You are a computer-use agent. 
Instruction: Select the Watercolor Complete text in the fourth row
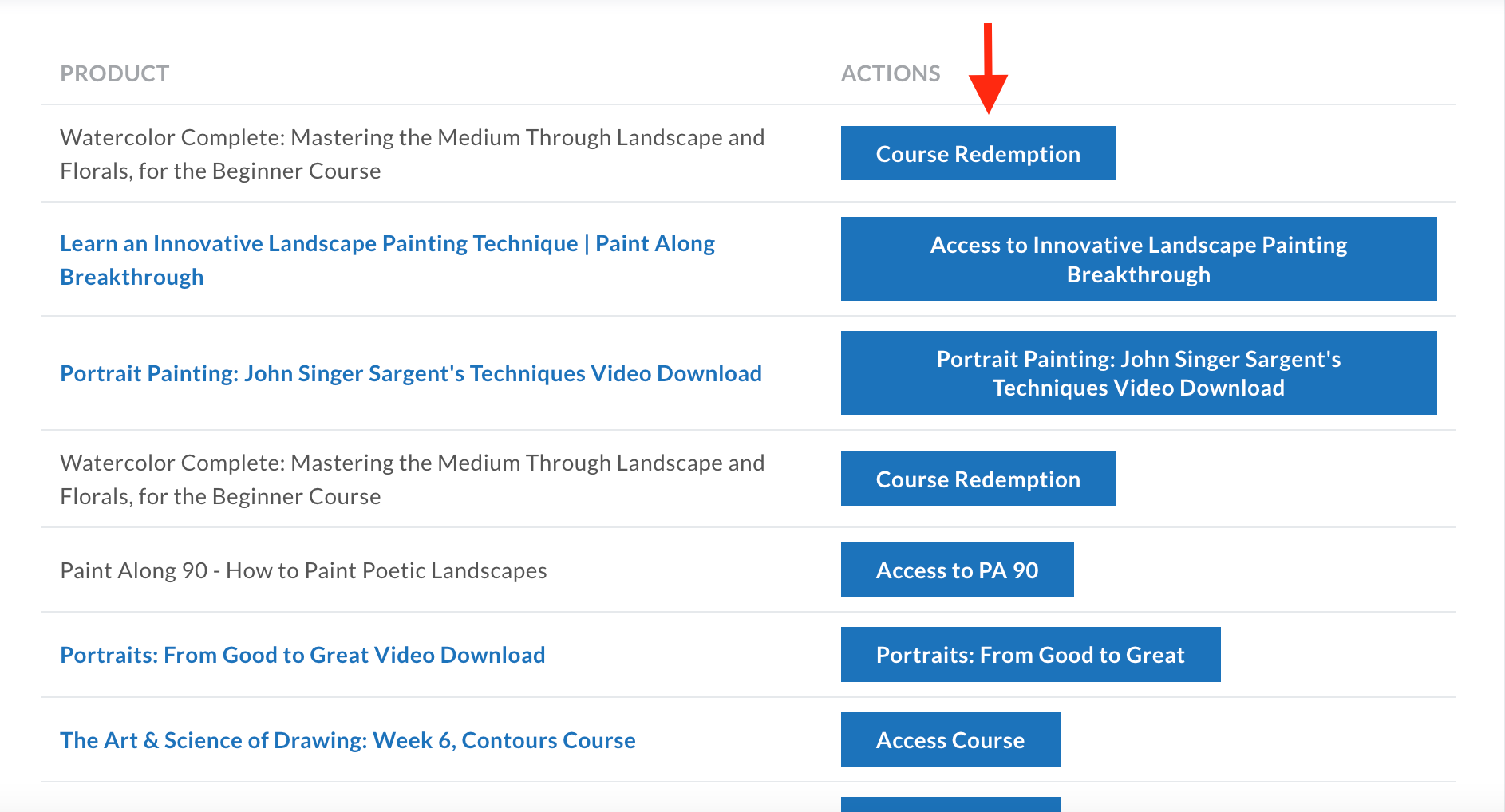pyautogui.click(x=412, y=479)
